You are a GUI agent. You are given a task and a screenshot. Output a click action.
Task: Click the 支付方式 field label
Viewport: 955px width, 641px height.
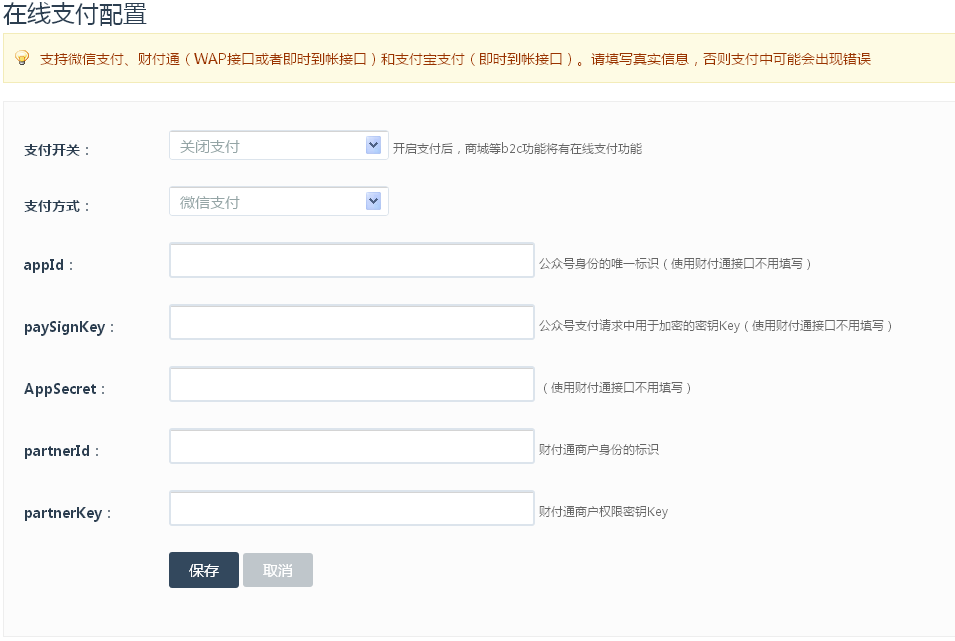(x=57, y=206)
